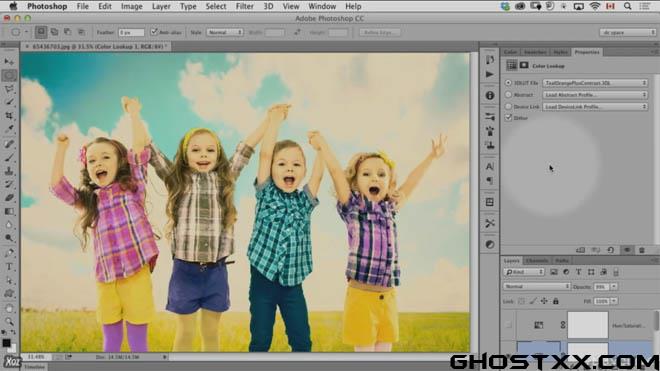Toggle visibility of Hue/Saturation layer
660x371 pixels.
tap(508, 325)
